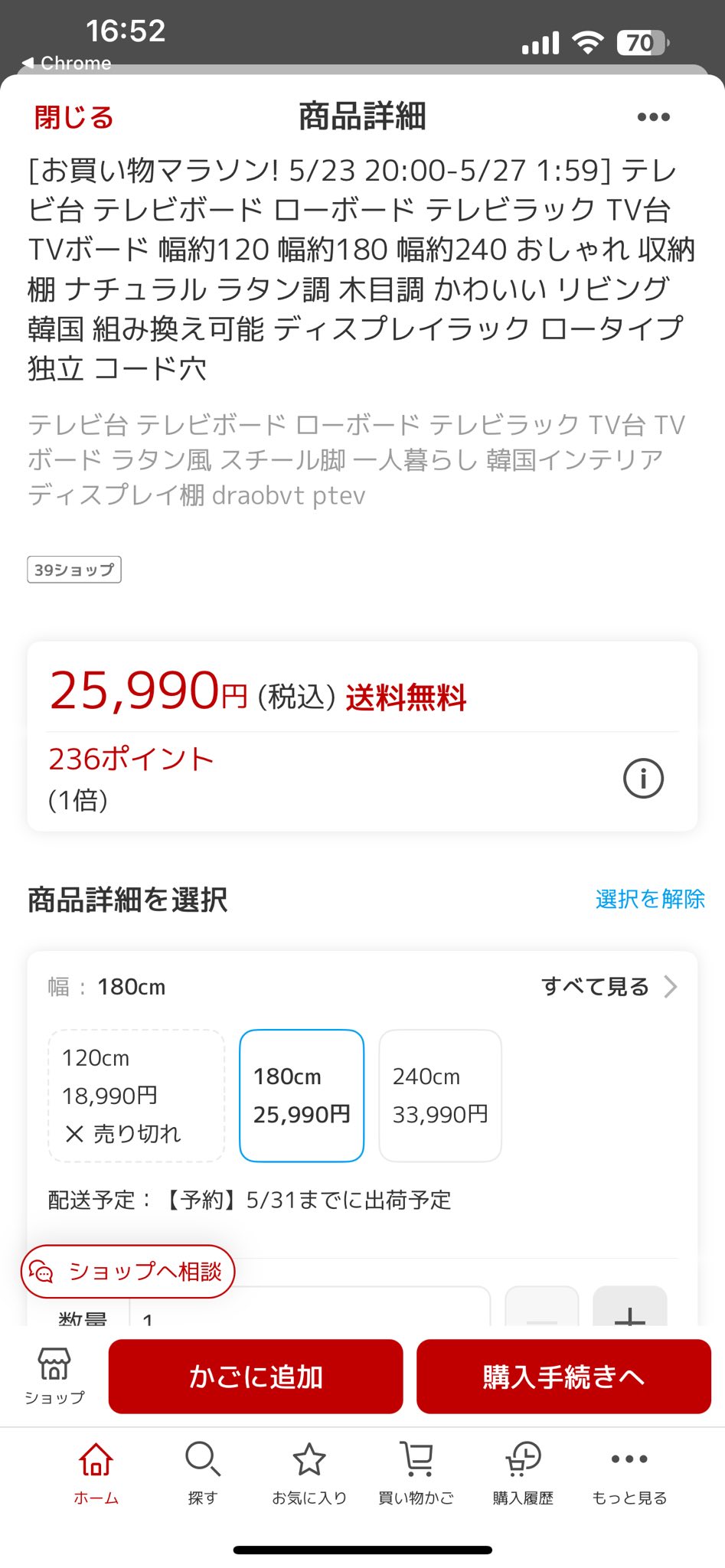Open the three-dot options menu
The width and height of the screenshot is (725, 1568).
653,117
